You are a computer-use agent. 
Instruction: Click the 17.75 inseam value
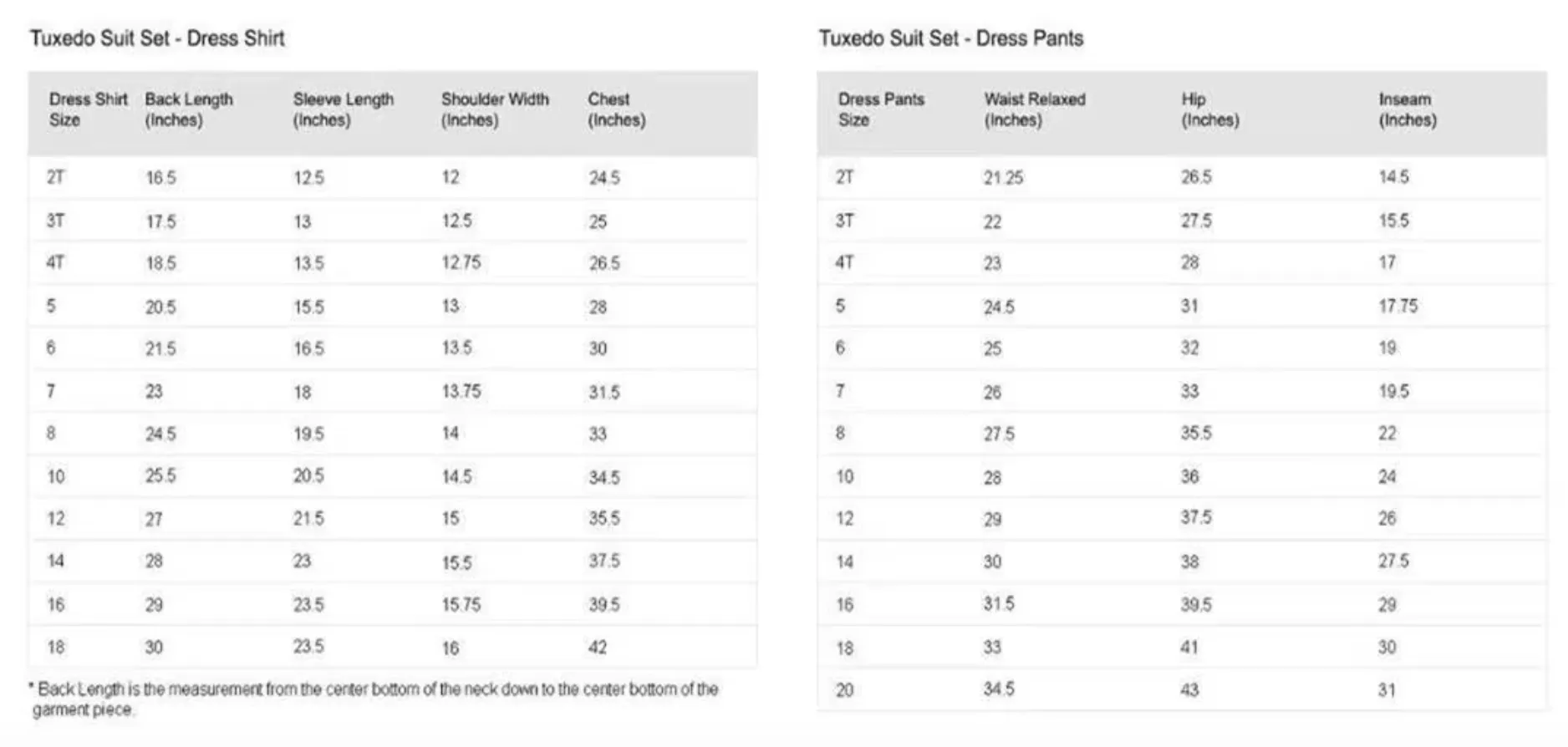[1398, 306]
